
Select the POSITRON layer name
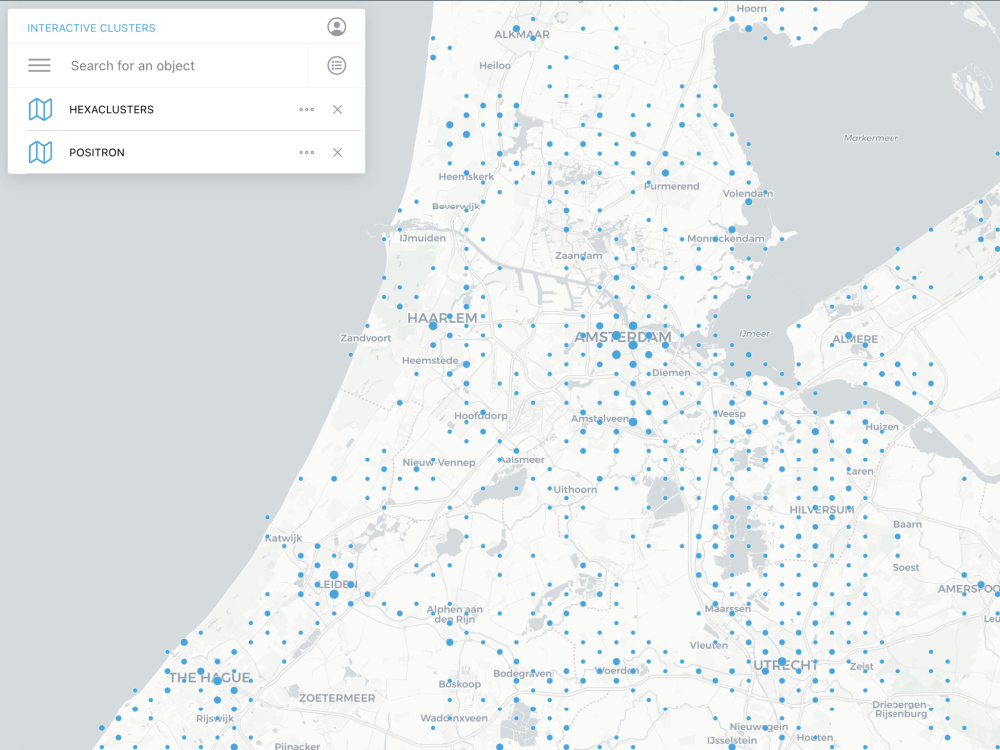(97, 152)
